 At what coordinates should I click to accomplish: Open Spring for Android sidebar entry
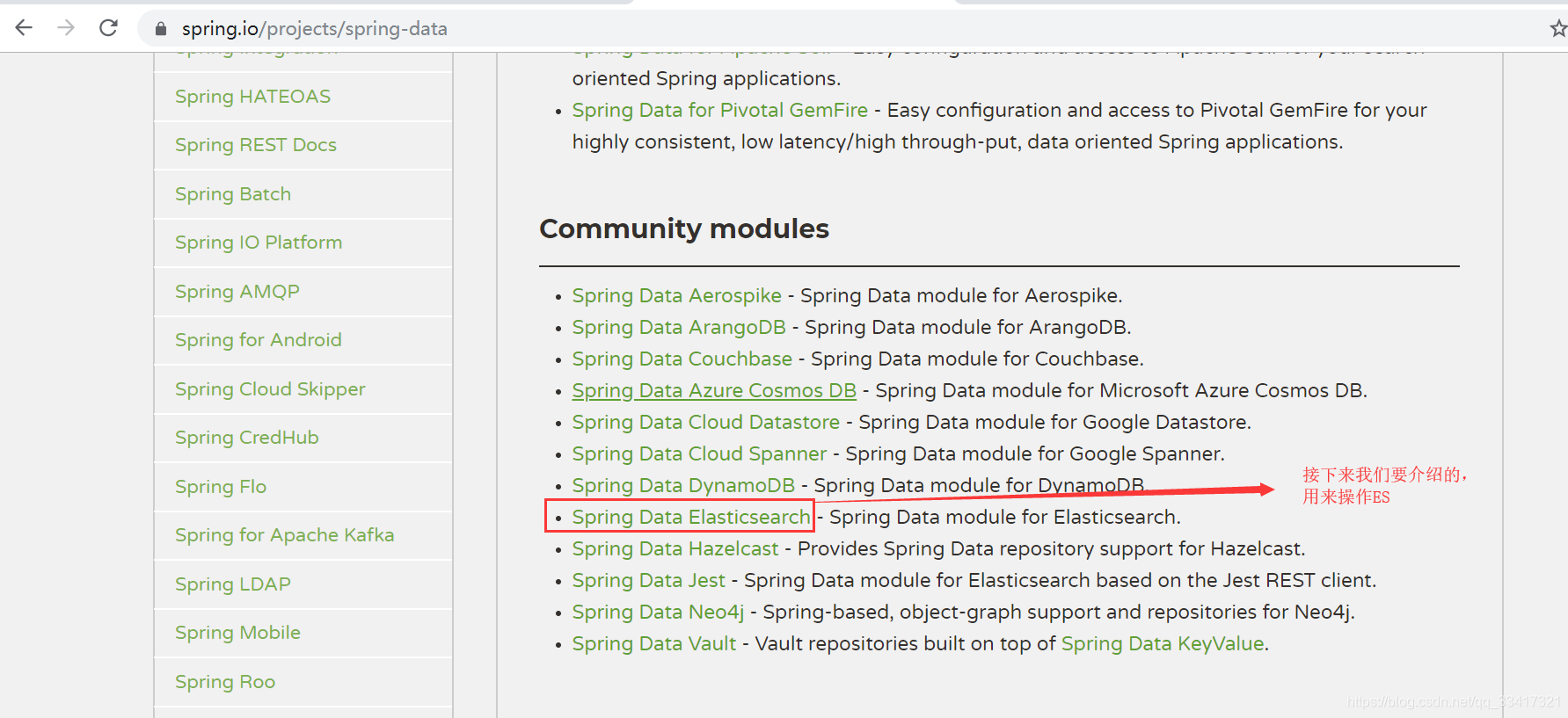(259, 340)
